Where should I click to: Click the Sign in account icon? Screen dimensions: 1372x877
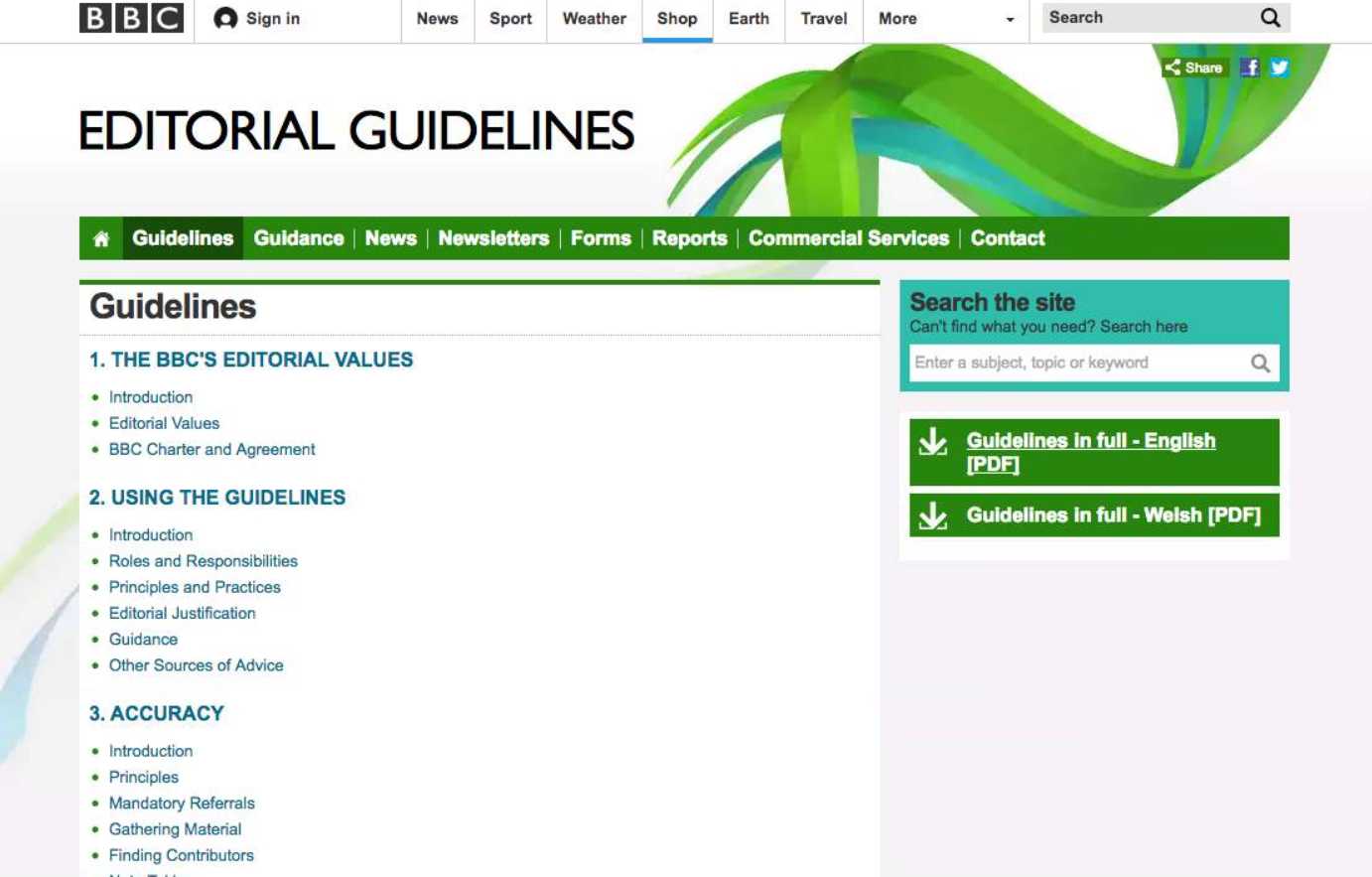coord(226,19)
